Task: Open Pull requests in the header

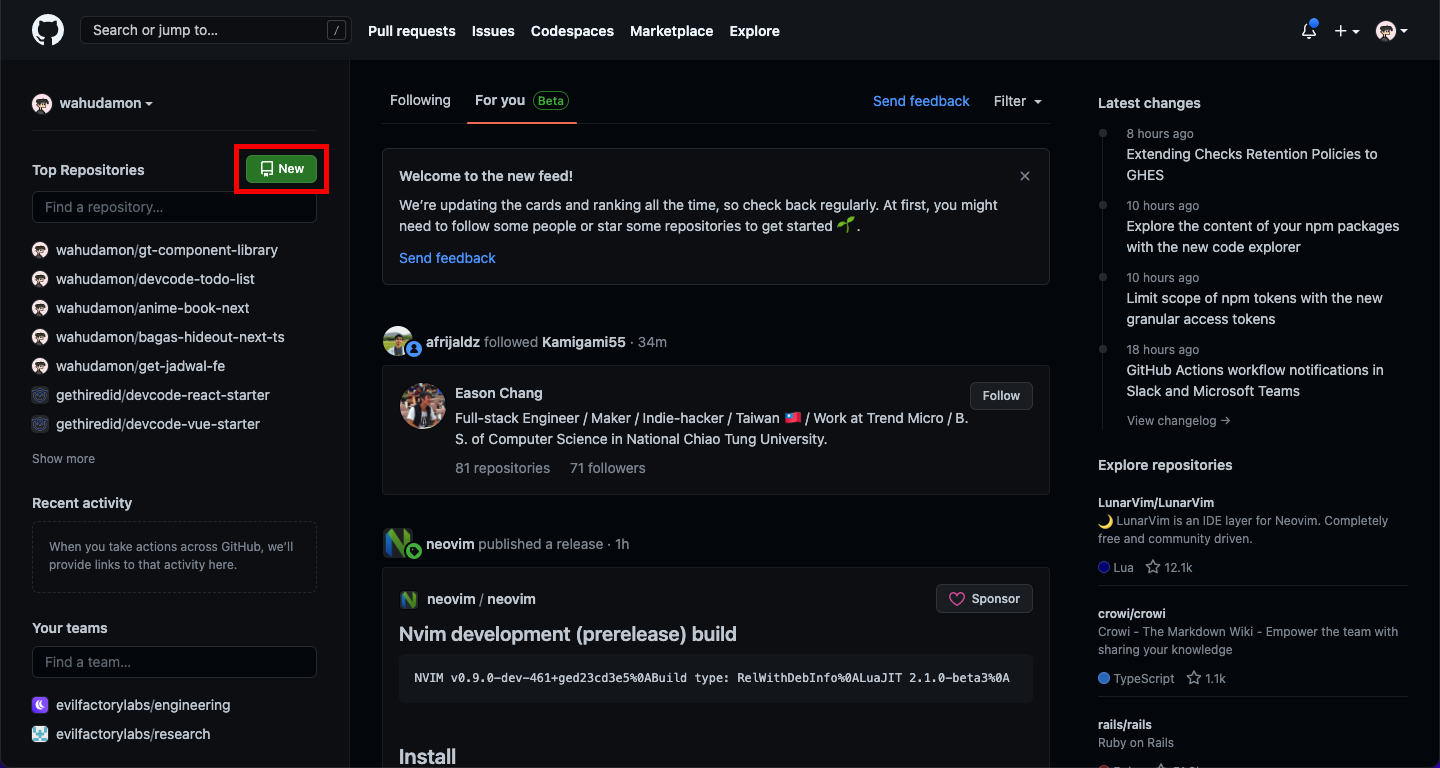Action: (412, 31)
